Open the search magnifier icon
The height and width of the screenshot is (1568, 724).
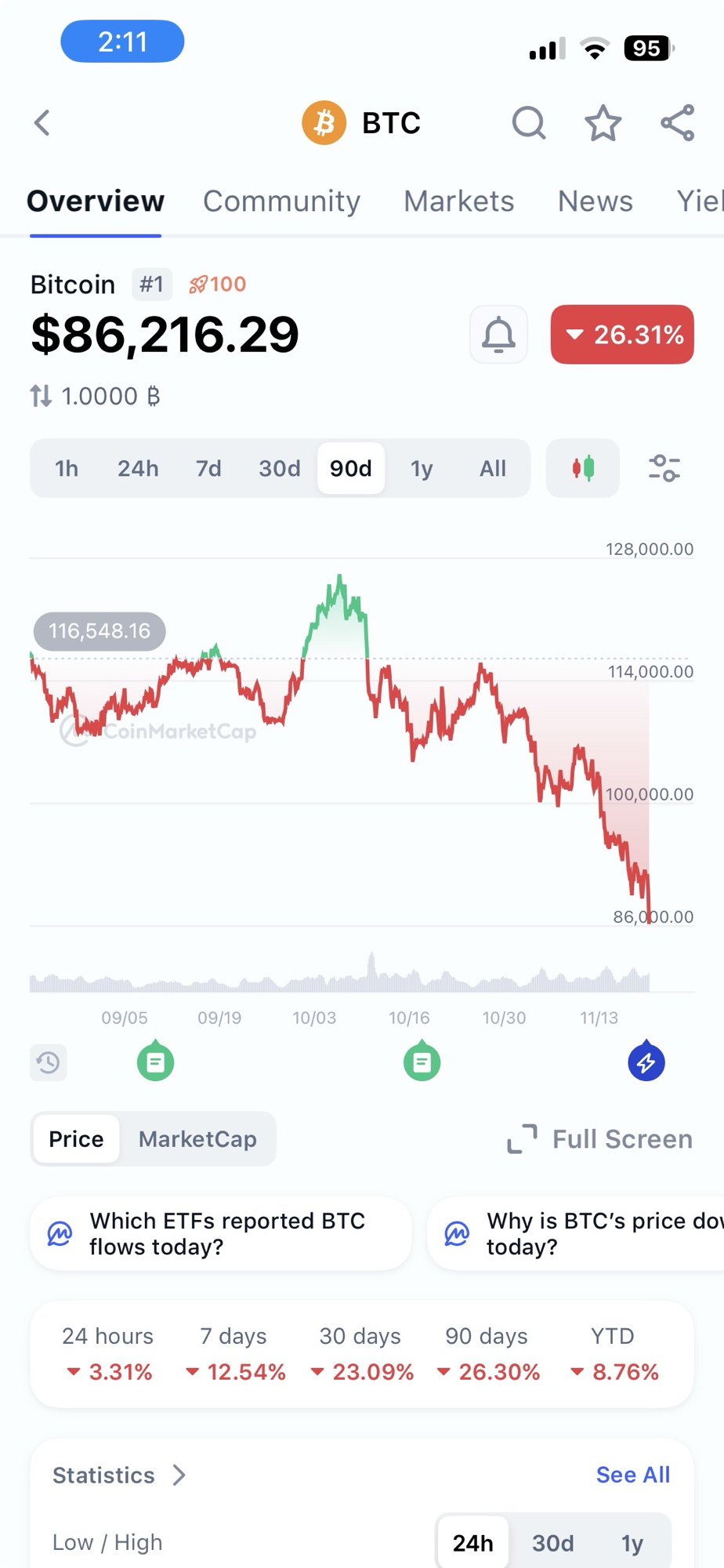(x=529, y=123)
